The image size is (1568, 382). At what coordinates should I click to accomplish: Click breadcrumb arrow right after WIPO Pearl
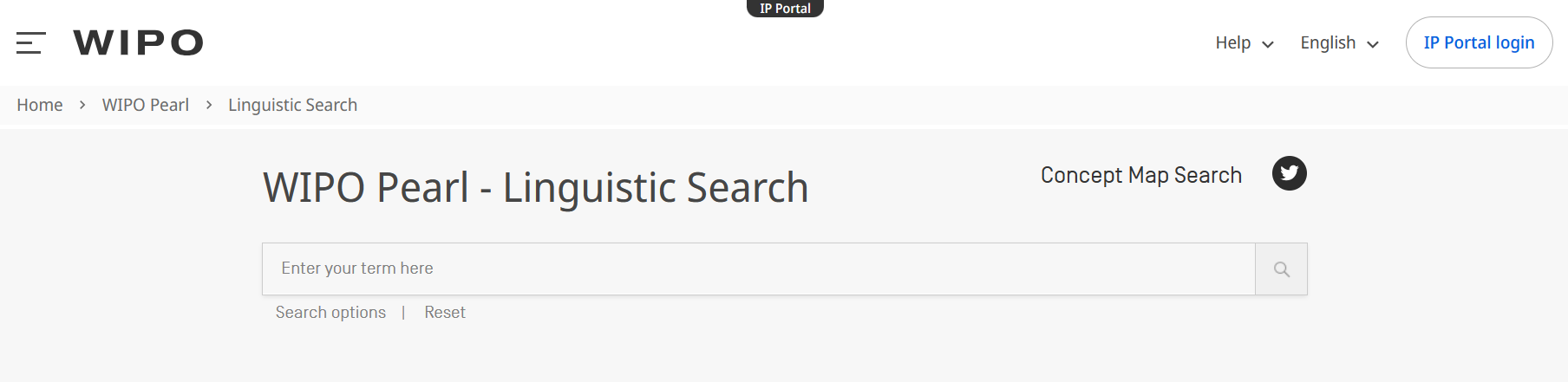point(209,105)
